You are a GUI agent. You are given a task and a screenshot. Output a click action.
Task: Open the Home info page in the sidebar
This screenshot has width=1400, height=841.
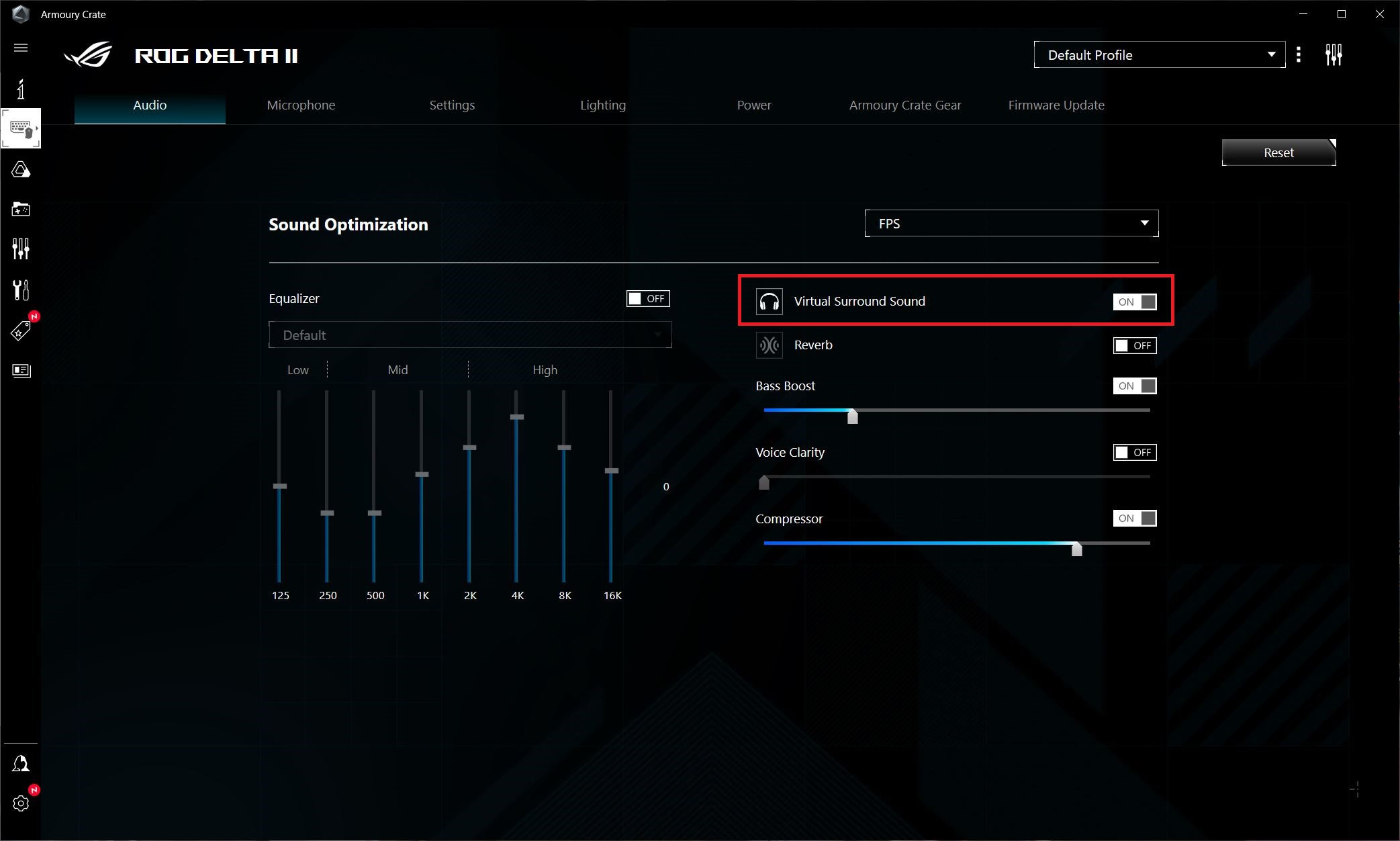point(21,89)
